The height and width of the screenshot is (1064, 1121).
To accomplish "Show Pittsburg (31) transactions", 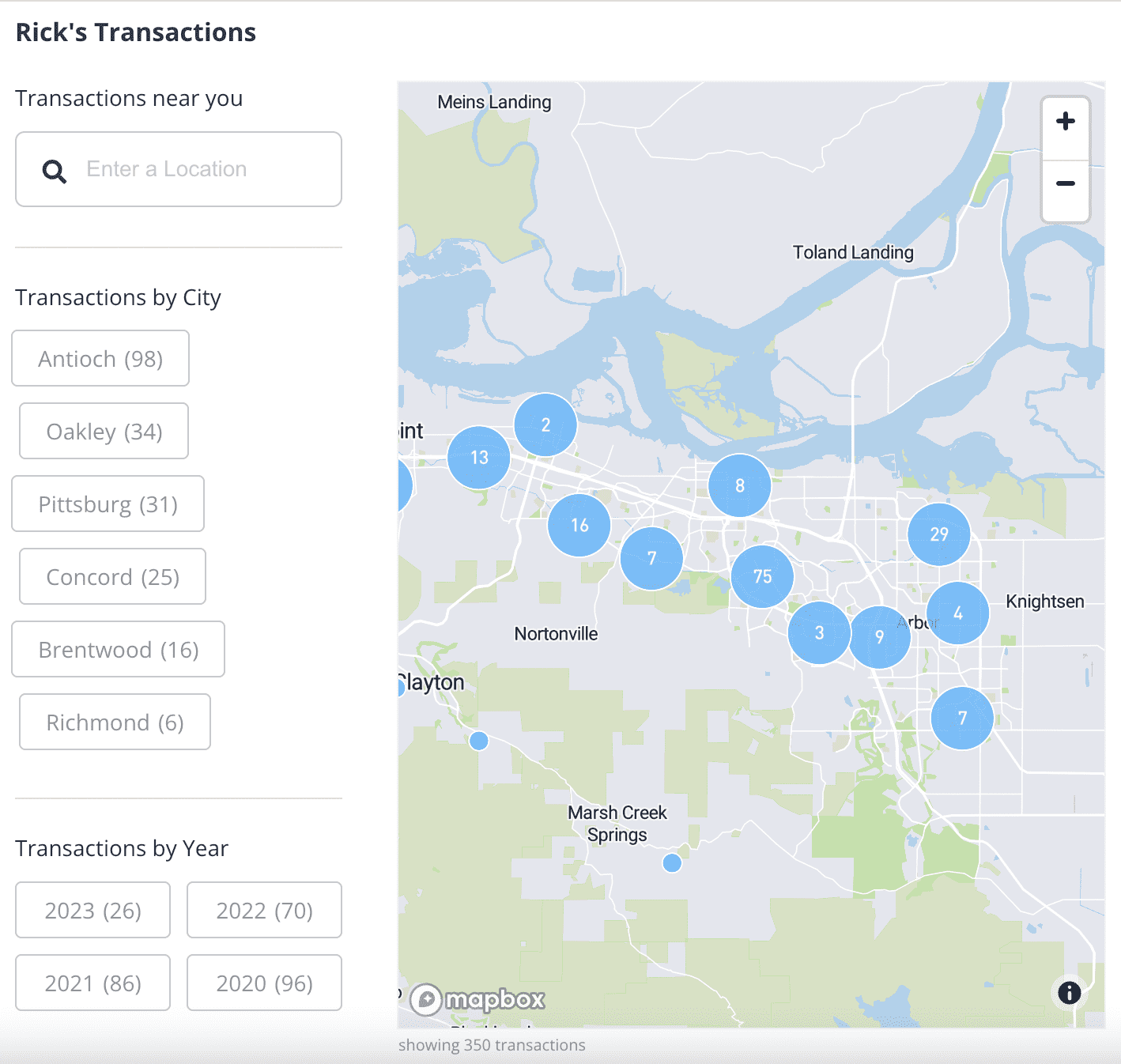I will [x=108, y=504].
